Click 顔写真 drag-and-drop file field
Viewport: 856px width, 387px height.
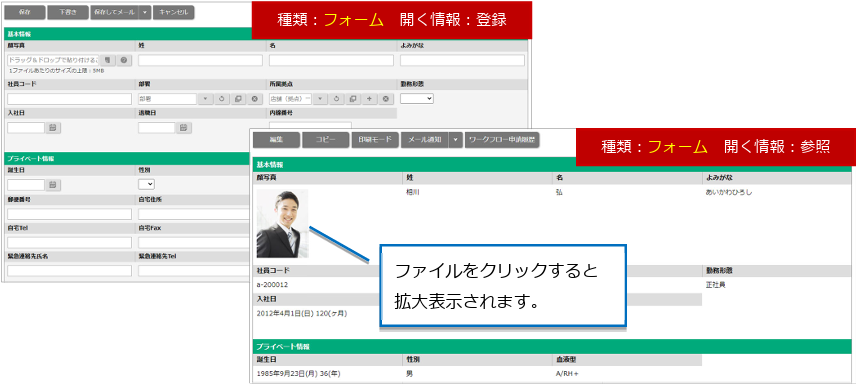pos(54,60)
